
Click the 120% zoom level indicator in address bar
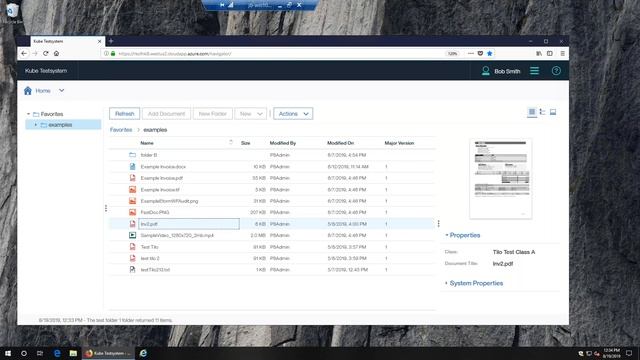452,53
